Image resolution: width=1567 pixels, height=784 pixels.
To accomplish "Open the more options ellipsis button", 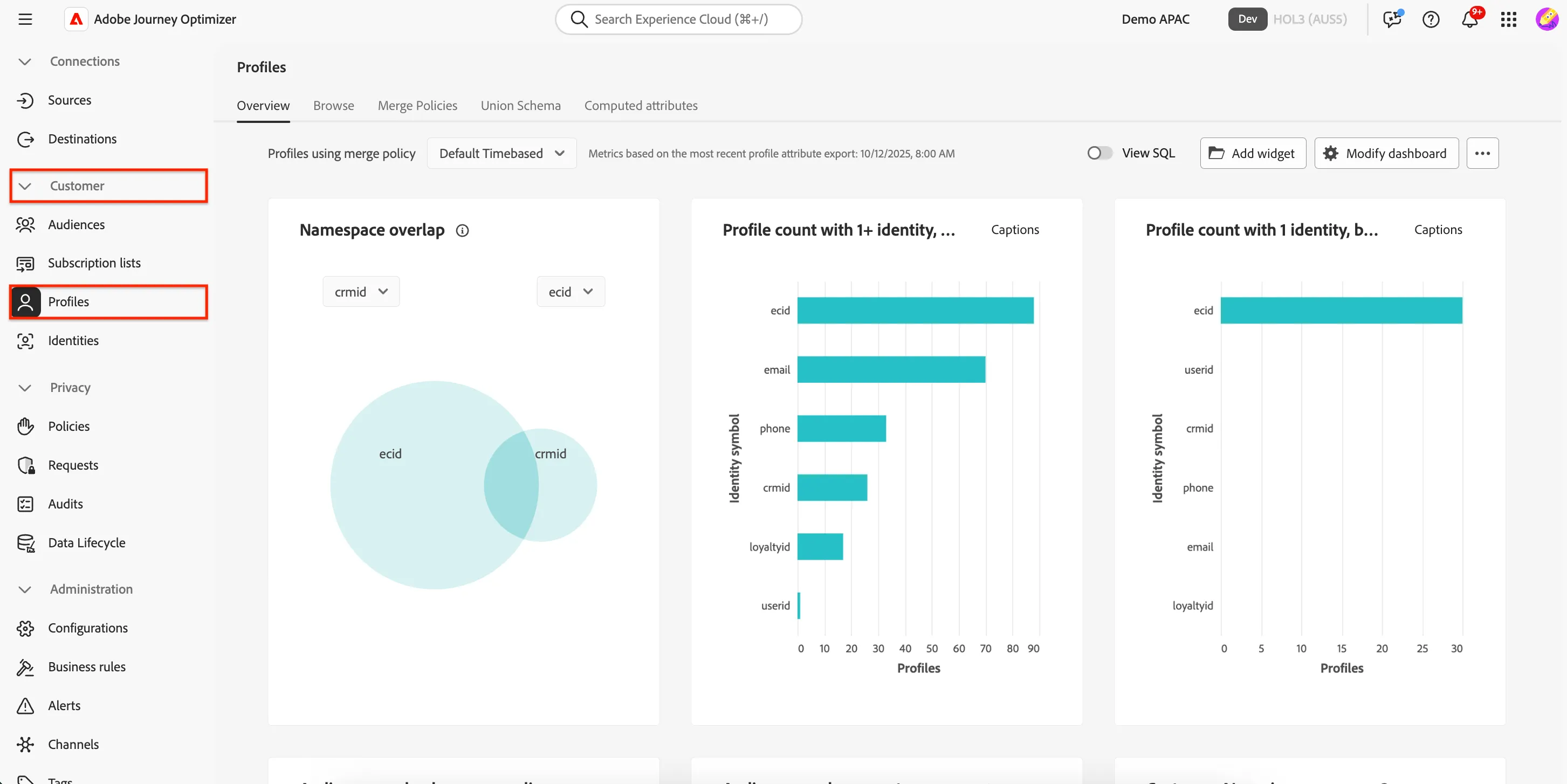I will click(x=1482, y=153).
